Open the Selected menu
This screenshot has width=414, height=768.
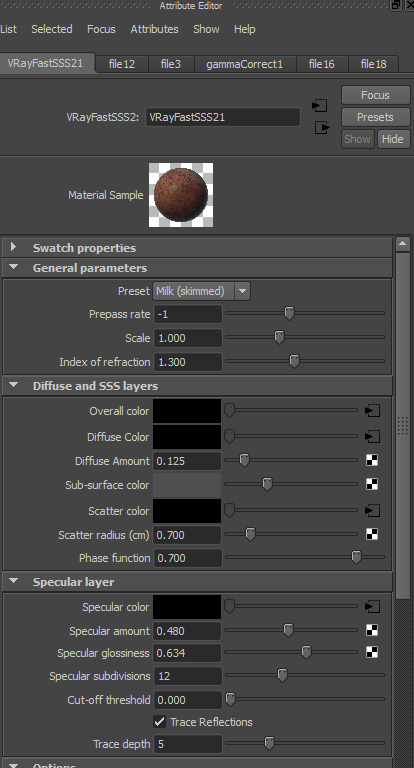coord(52,29)
